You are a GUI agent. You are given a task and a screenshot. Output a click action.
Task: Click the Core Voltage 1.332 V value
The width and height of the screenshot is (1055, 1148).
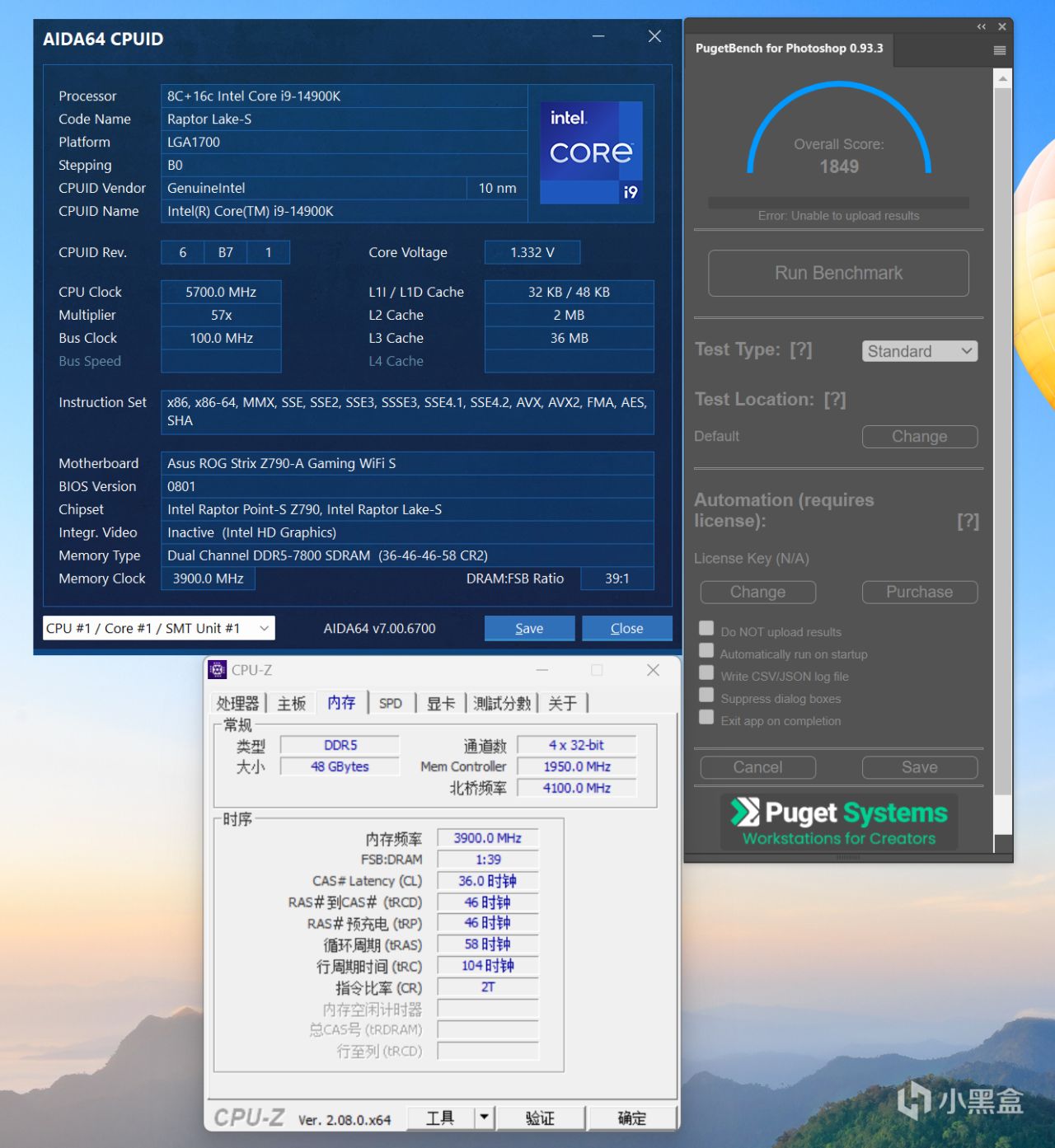tap(532, 252)
